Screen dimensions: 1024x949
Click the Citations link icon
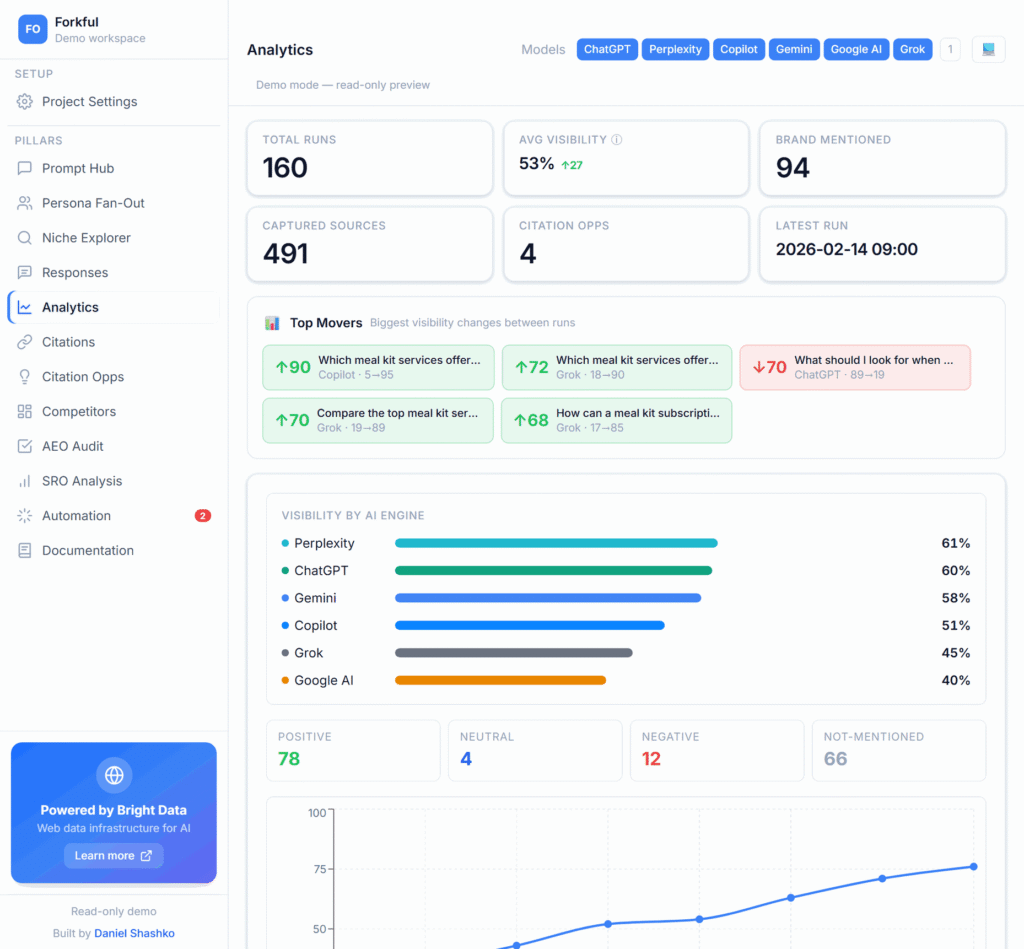click(x=25, y=342)
